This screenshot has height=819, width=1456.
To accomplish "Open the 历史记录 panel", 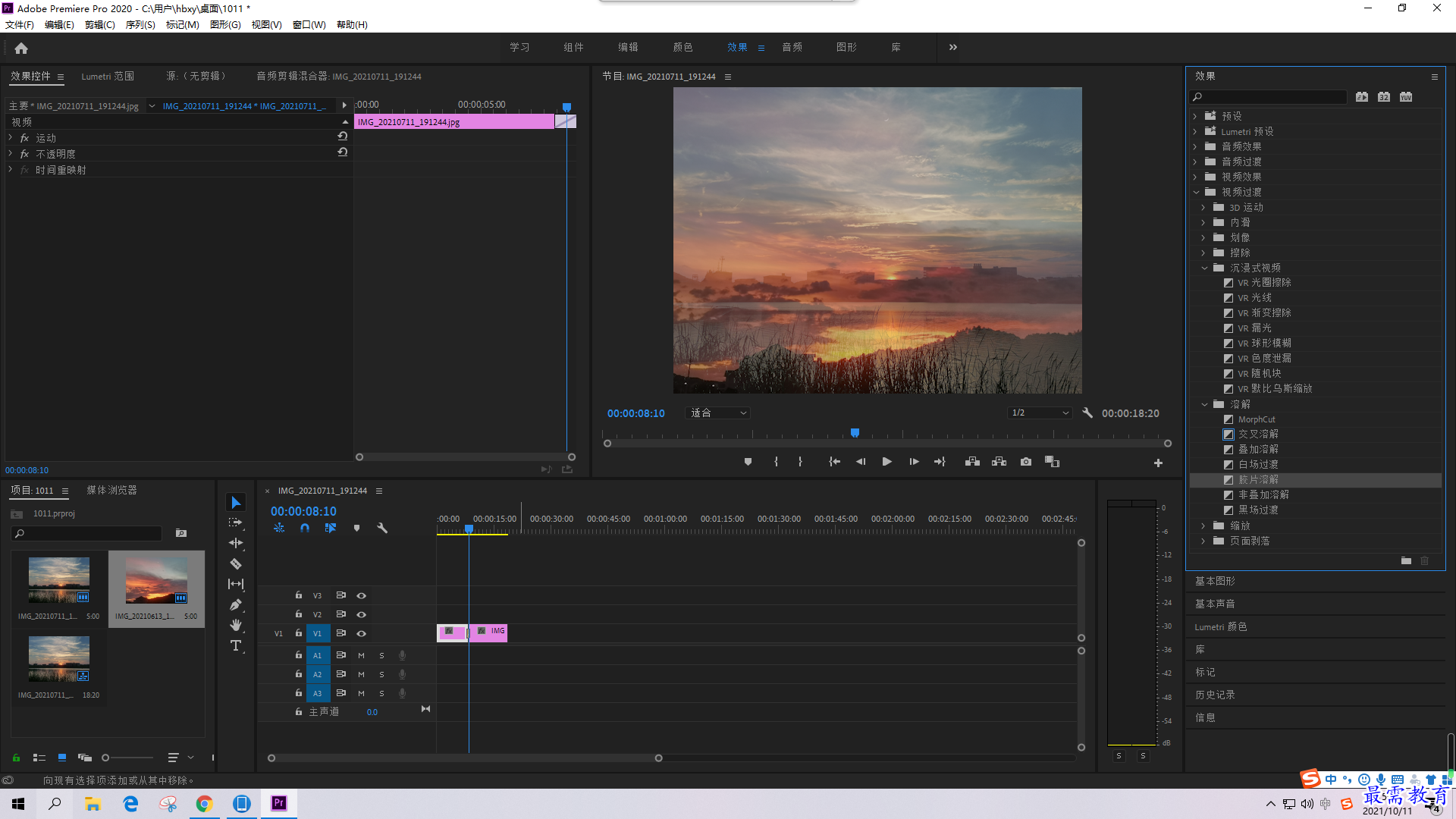I will [1215, 695].
